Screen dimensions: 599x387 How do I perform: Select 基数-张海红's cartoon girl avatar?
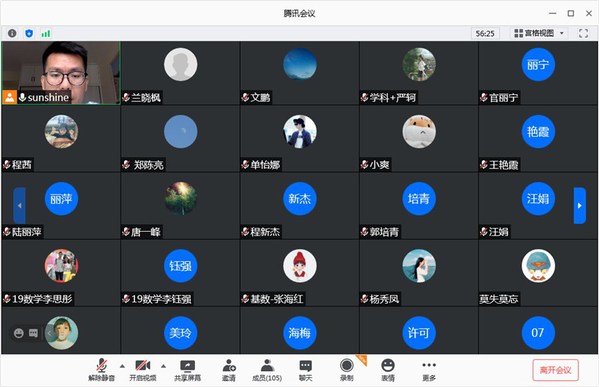point(300,266)
